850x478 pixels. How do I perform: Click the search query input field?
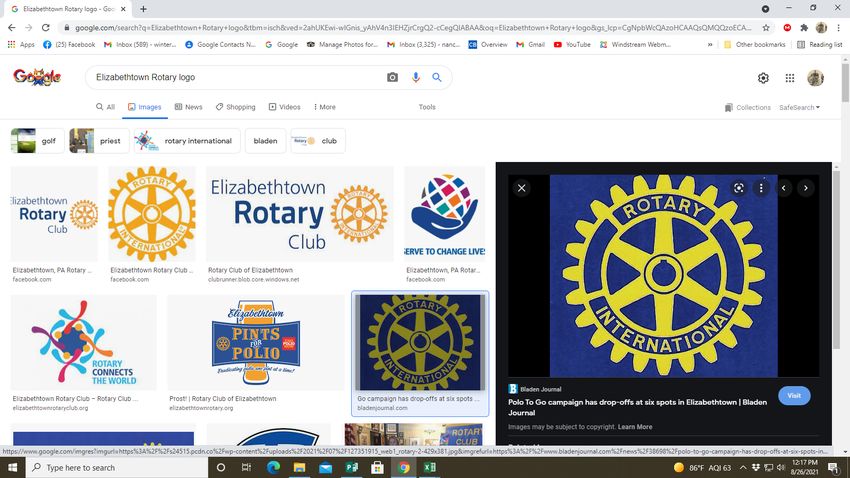click(x=236, y=77)
